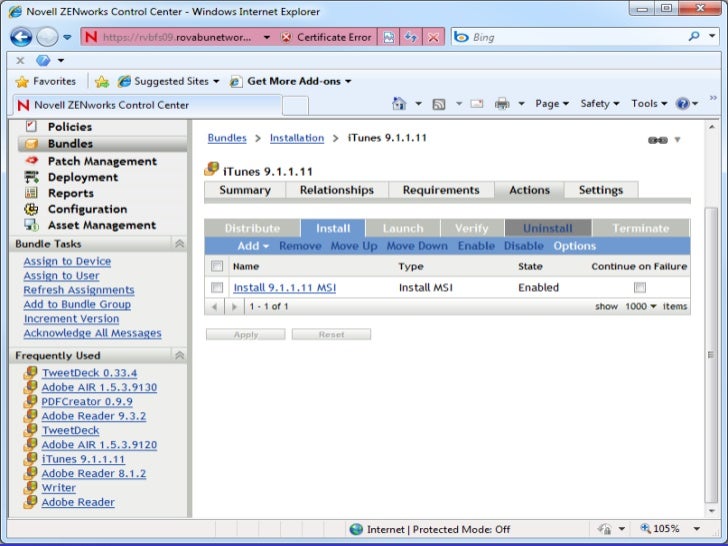
Task: Switch to the Settings tab
Action: (601, 190)
